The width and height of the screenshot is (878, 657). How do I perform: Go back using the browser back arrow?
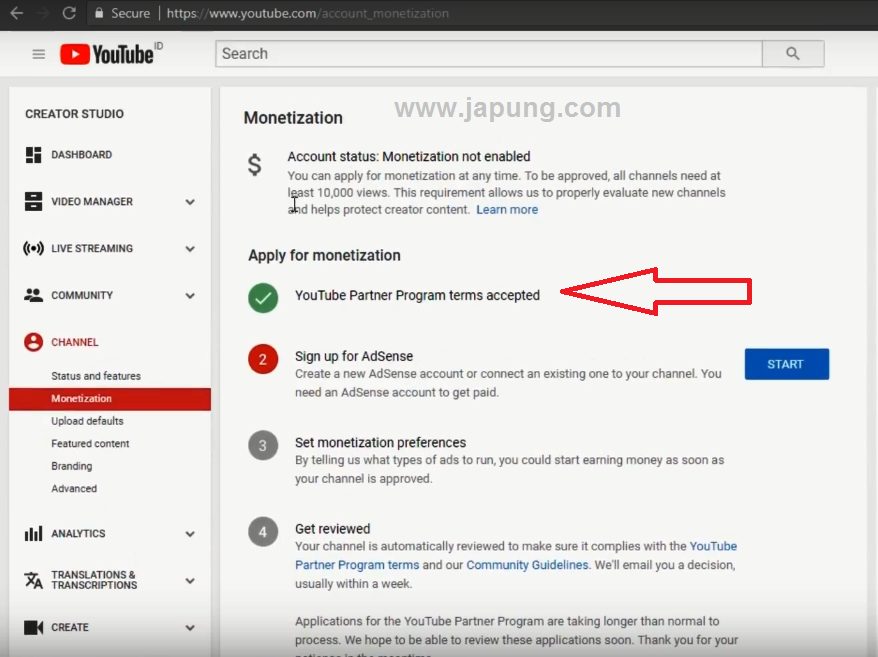[17, 13]
